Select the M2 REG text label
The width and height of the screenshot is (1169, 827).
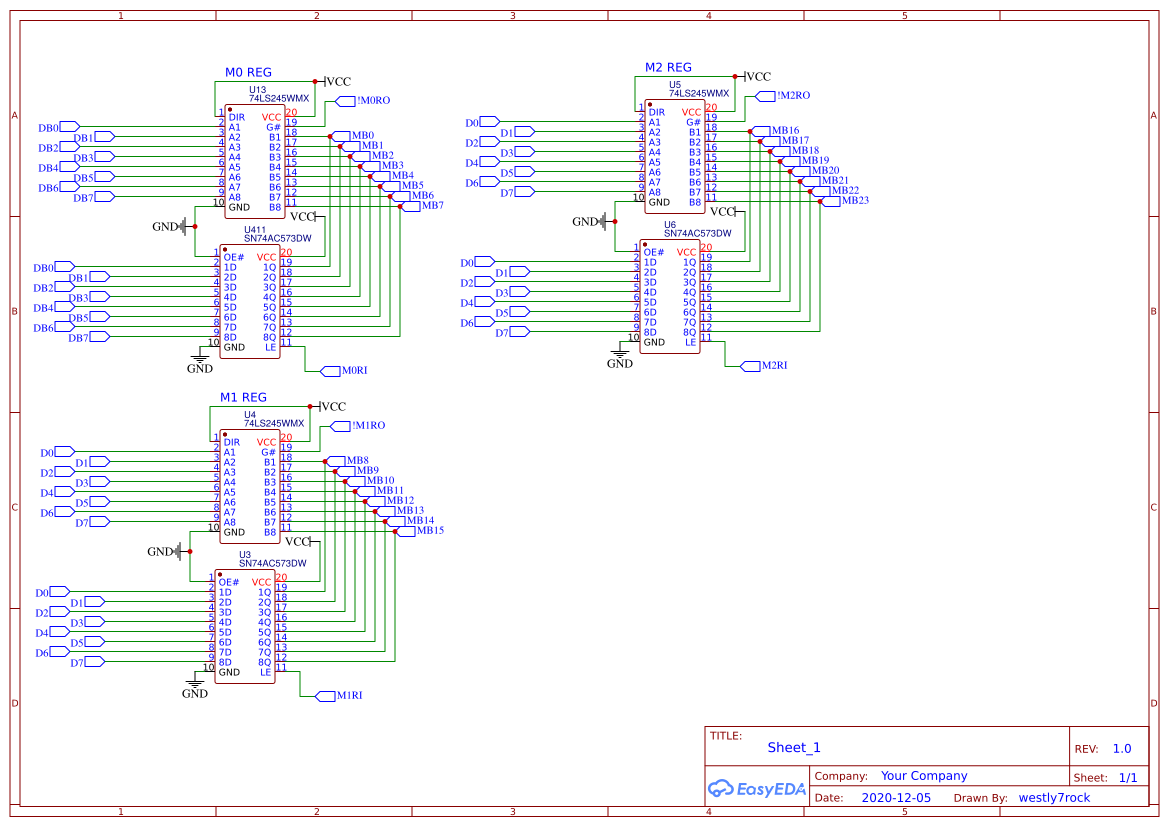tap(668, 68)
